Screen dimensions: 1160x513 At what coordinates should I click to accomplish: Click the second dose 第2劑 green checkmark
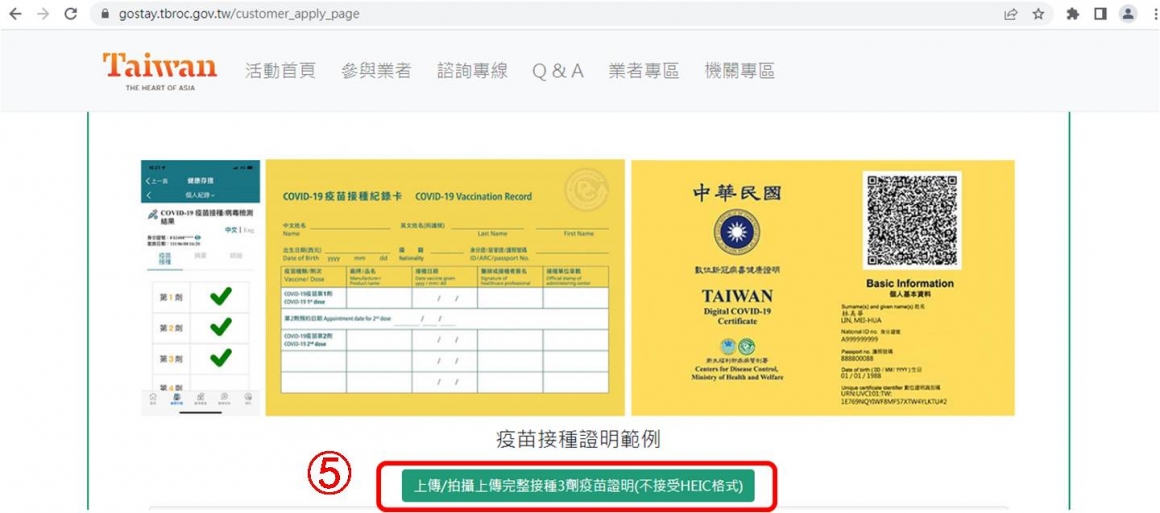(220, 327)
